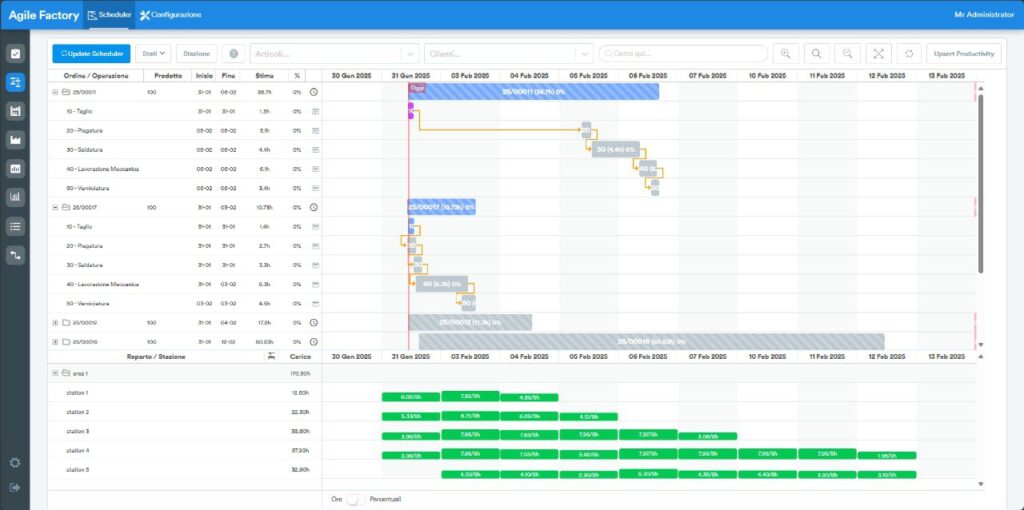Click the calendar icon on first 20 - Piegatura row
The height and width of the screenshot is (510, 1024).
(x=315, y=131)
